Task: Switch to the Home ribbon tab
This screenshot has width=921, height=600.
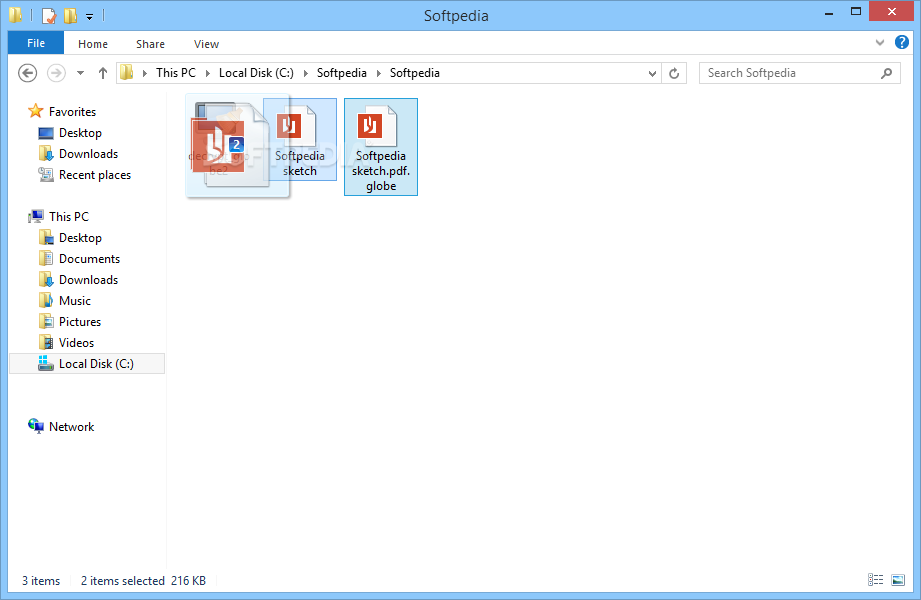Action: (x=93, y=44)
